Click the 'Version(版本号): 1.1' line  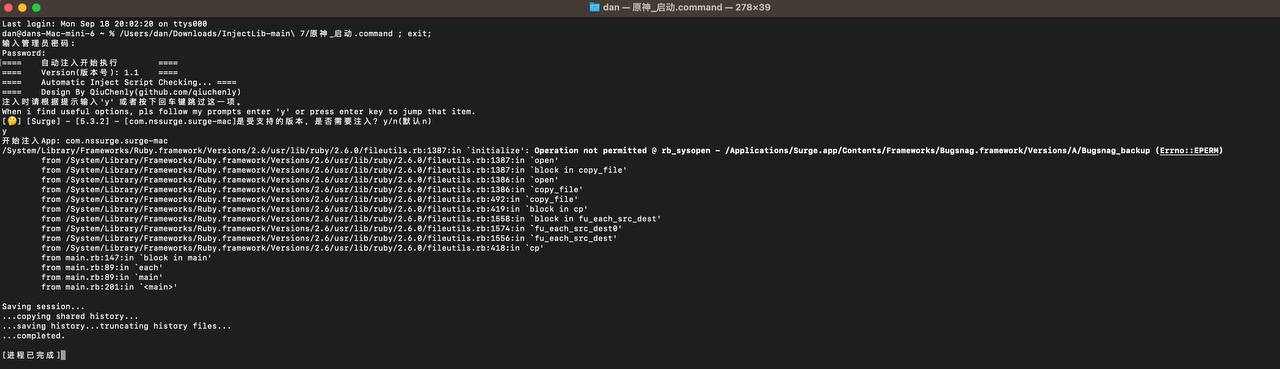pyautogui.click(x=90, y=73)
